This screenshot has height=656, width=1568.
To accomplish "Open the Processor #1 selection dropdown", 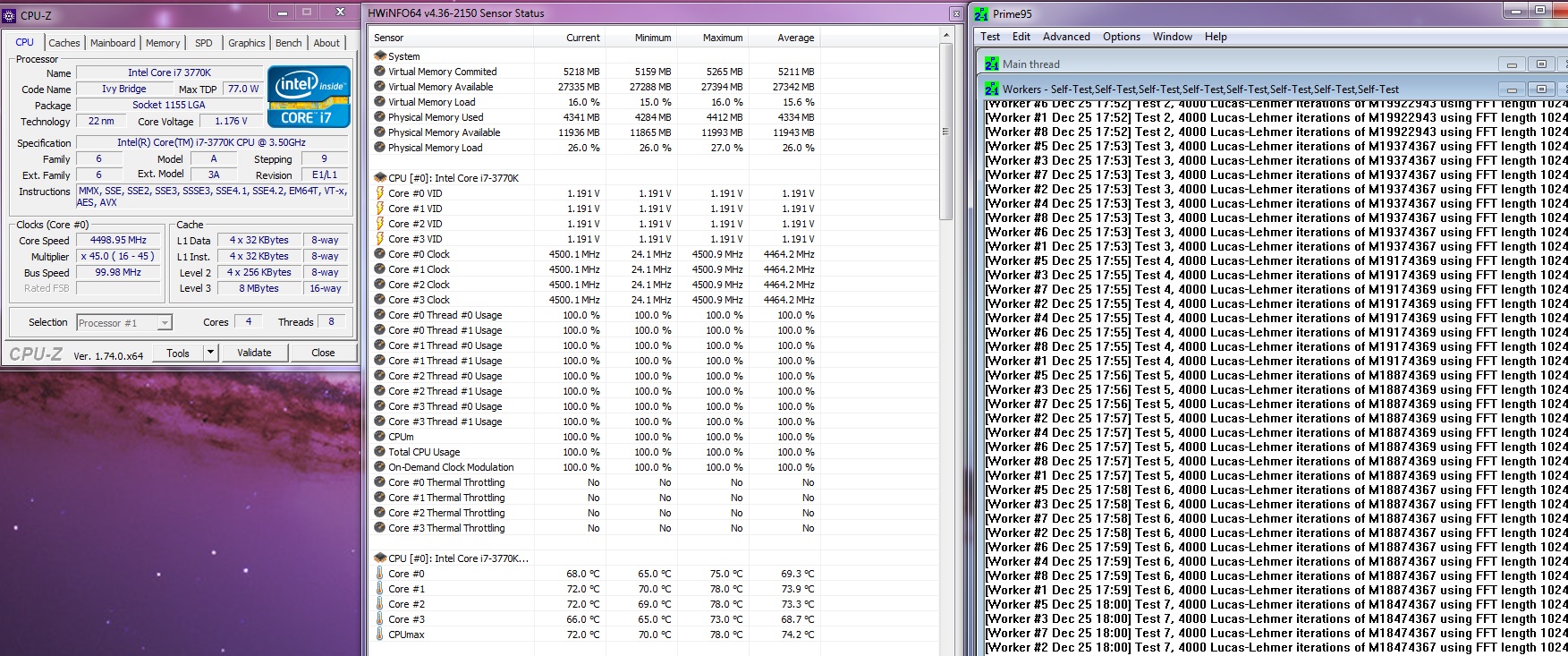I will (165, 323).
